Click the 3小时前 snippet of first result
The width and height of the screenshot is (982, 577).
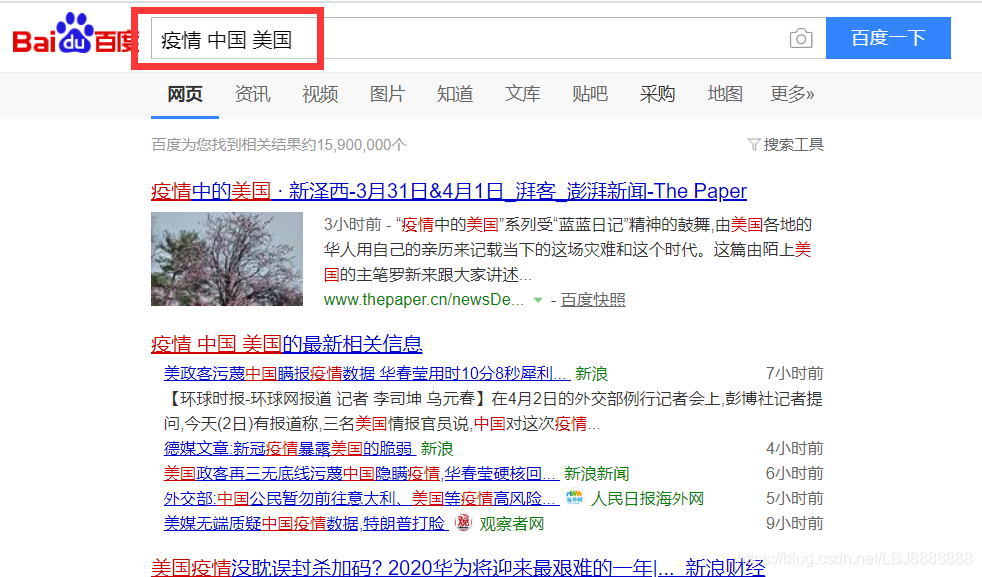[x=568, y=249]
